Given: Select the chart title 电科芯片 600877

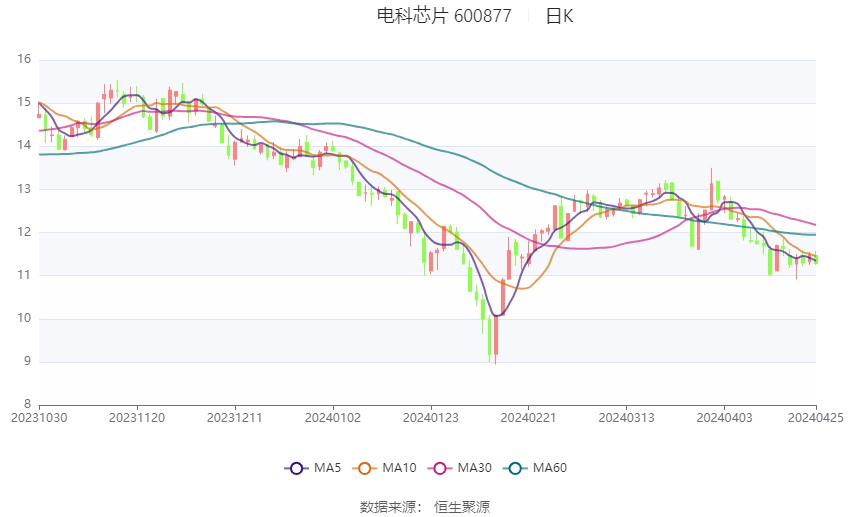Looking at the screenshot, I should (x=444, y=16).
